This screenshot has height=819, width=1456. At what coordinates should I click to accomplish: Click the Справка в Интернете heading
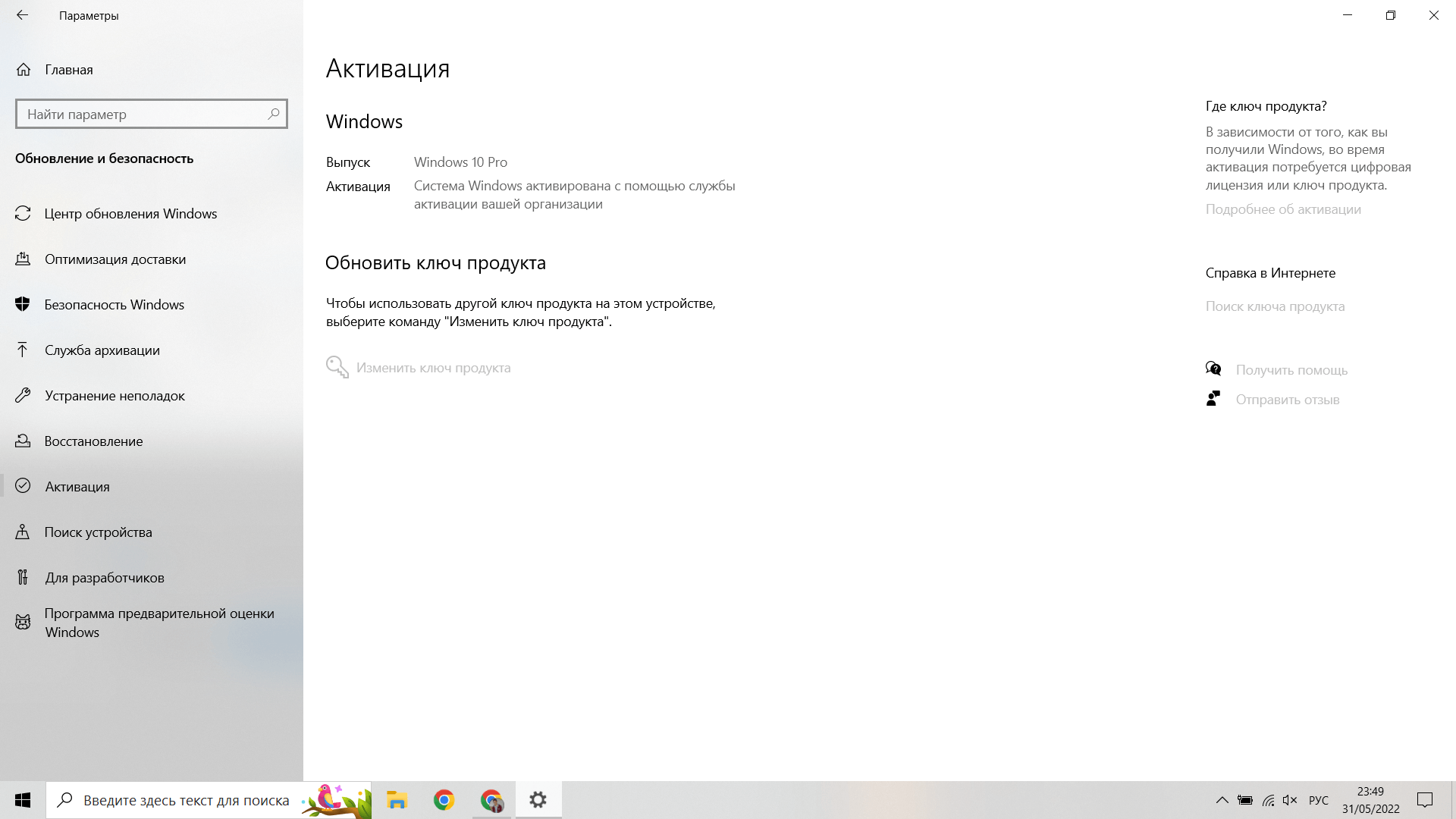coord(1270,273)
